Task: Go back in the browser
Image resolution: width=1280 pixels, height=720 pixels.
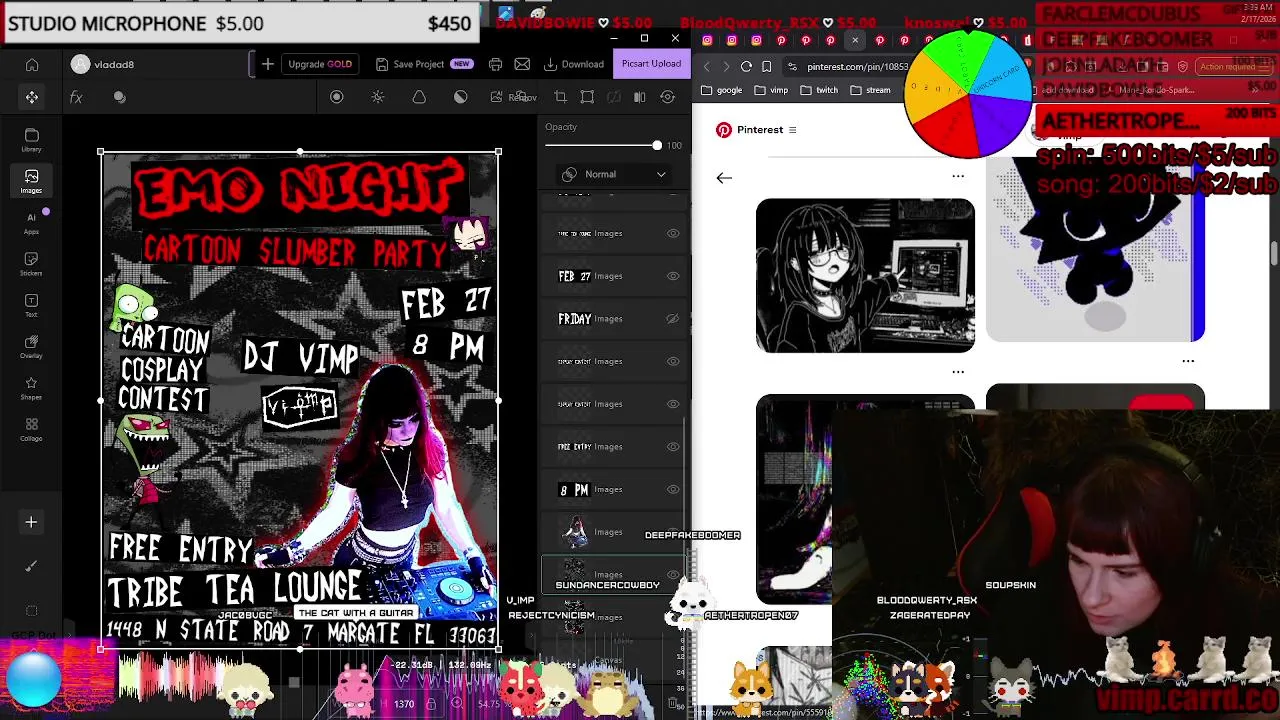Action: 707,67
